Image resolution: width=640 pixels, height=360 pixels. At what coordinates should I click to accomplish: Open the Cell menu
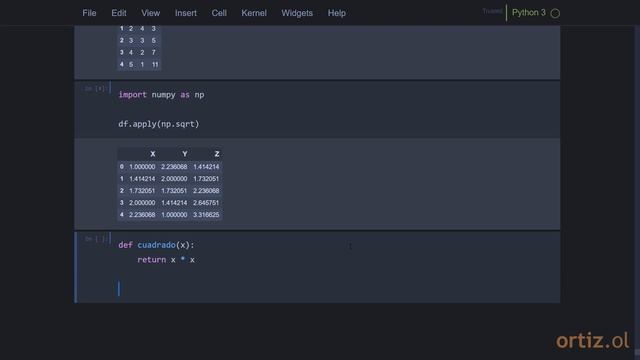point(219,13)
